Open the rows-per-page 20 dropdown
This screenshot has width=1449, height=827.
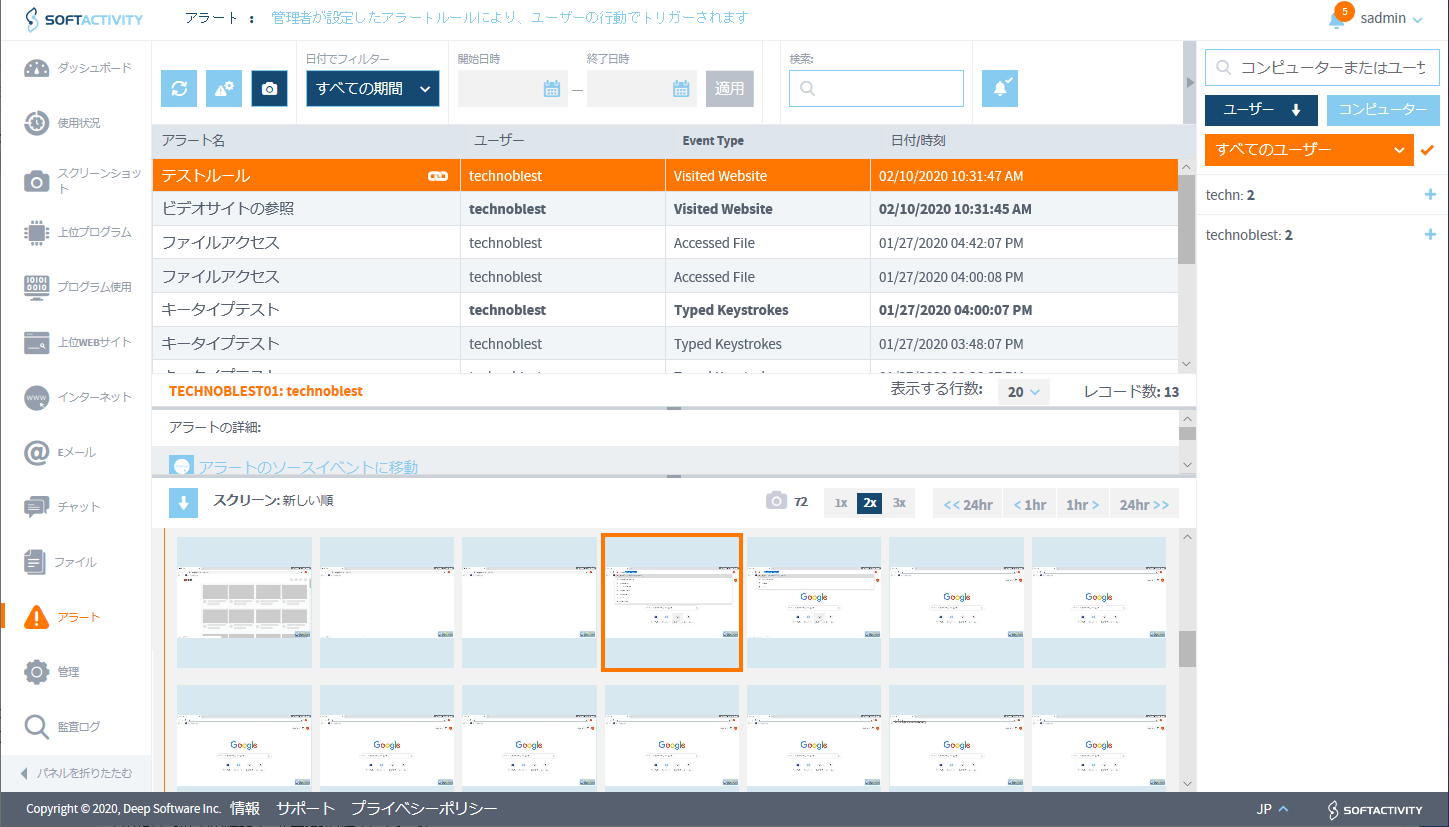[1023, 392]
